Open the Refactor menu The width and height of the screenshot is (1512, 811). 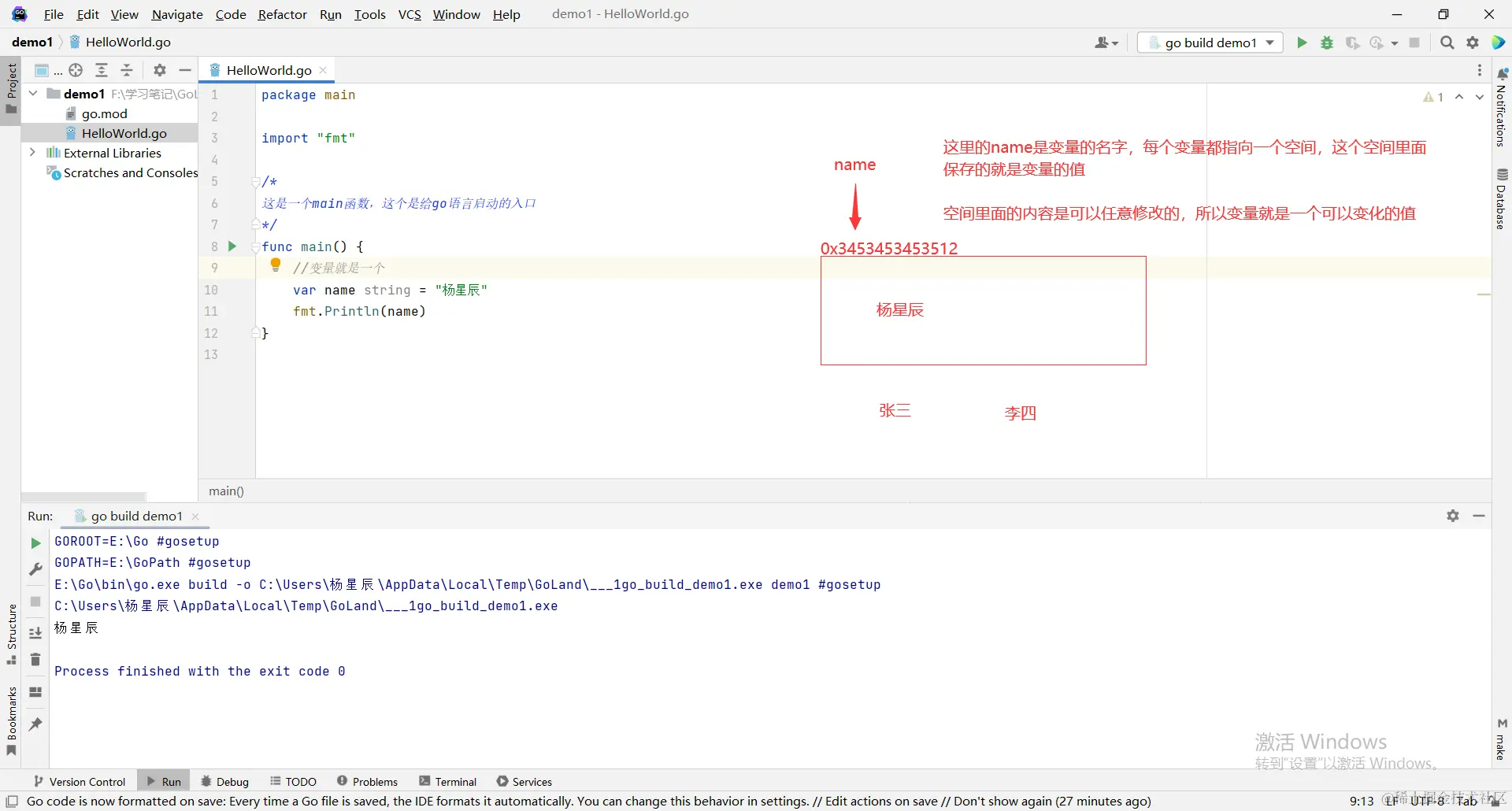coord(282,14)
